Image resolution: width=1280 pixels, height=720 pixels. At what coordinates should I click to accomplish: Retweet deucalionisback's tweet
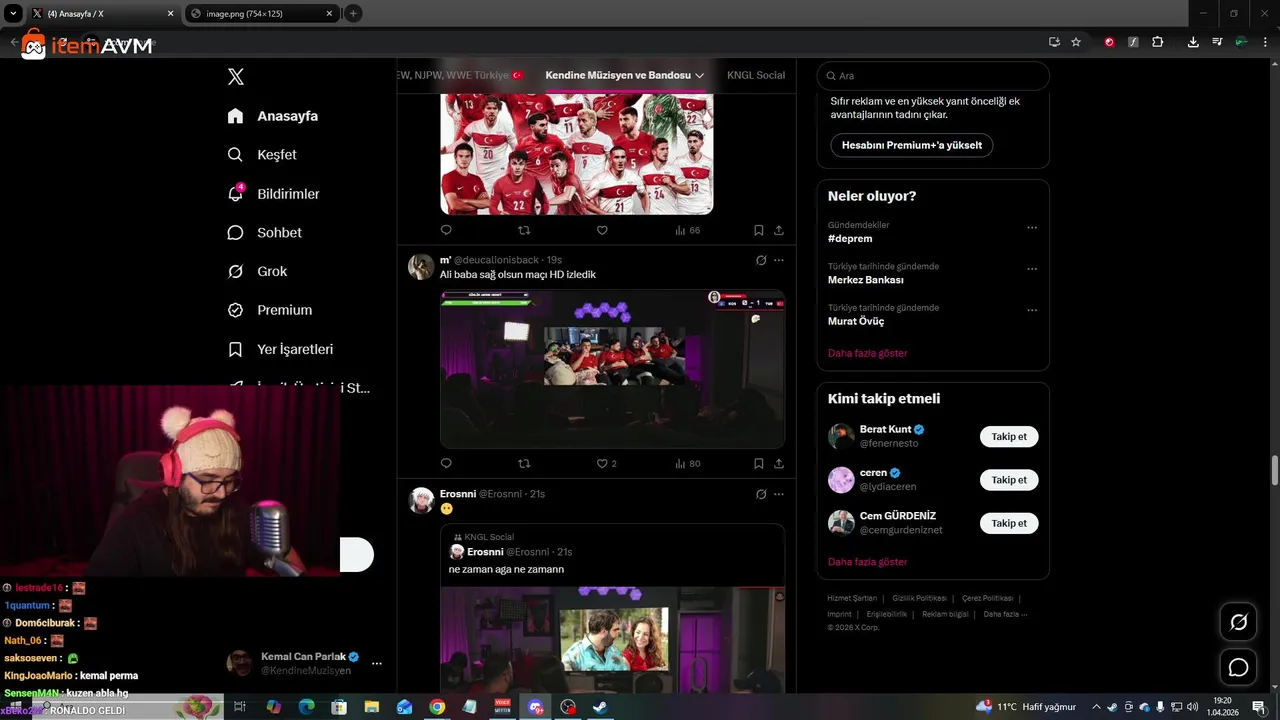(x=524, y=464)
